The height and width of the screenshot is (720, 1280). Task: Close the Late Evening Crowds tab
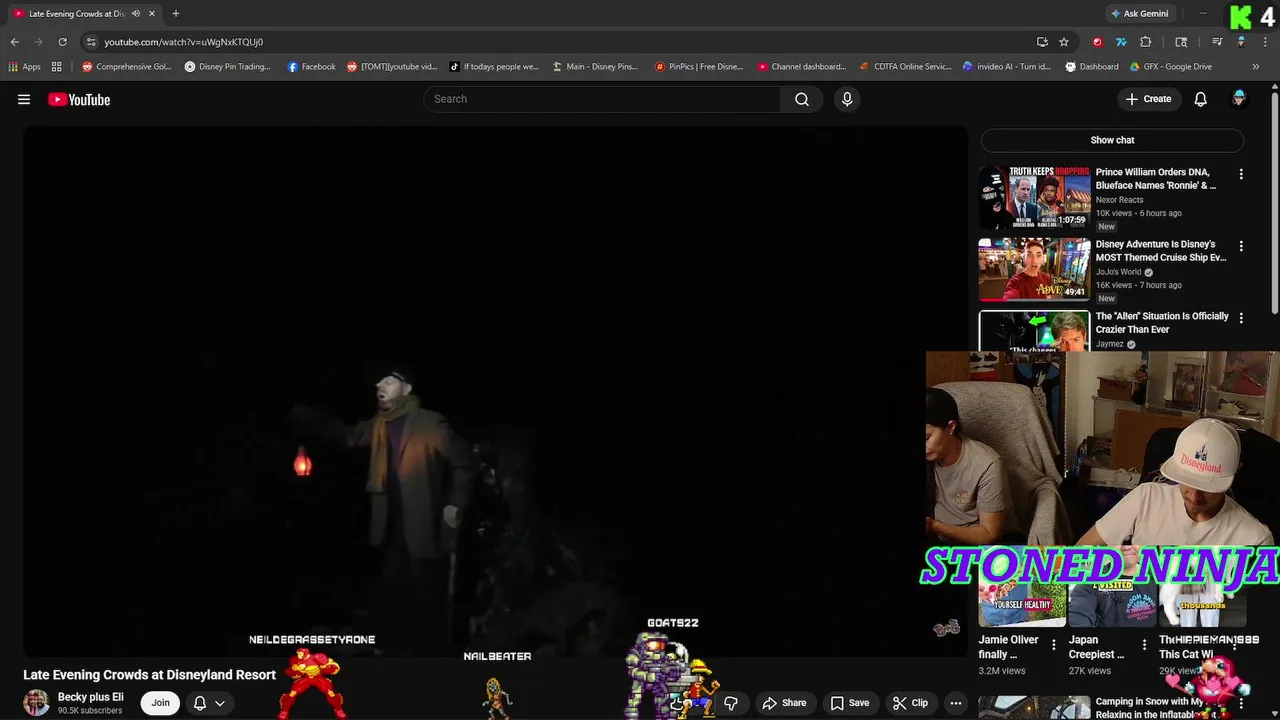click(152, 14)
